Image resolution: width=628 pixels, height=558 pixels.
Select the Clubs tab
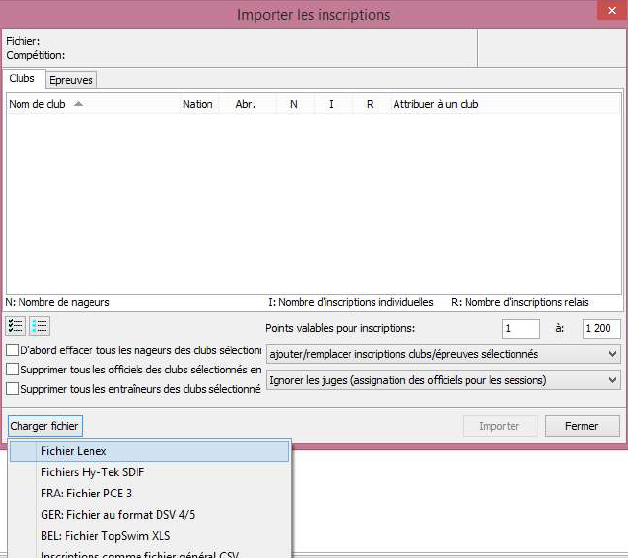pos(22,78)
